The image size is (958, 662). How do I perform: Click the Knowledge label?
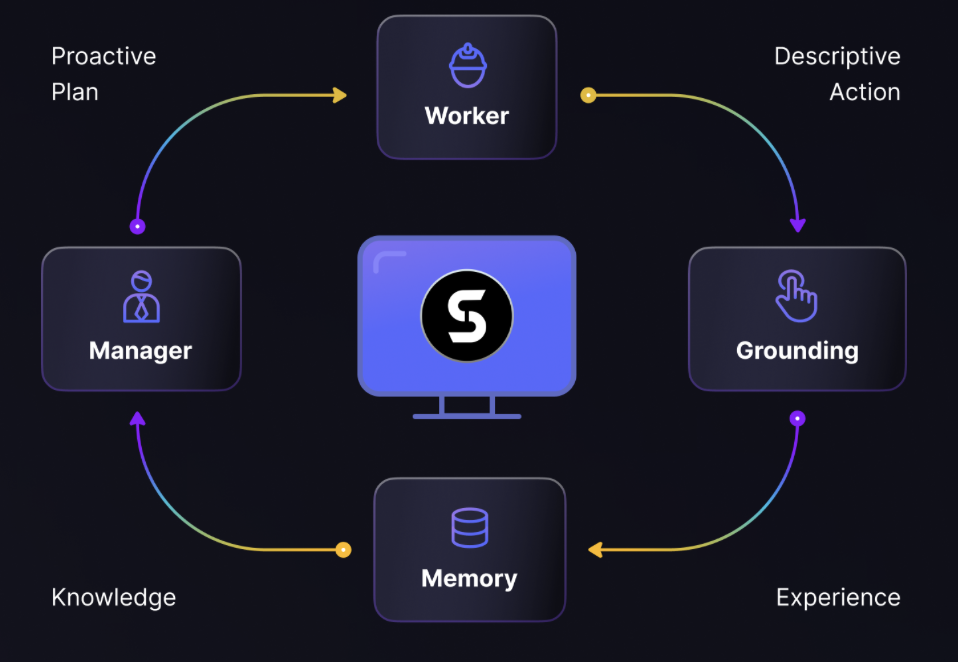114,597
